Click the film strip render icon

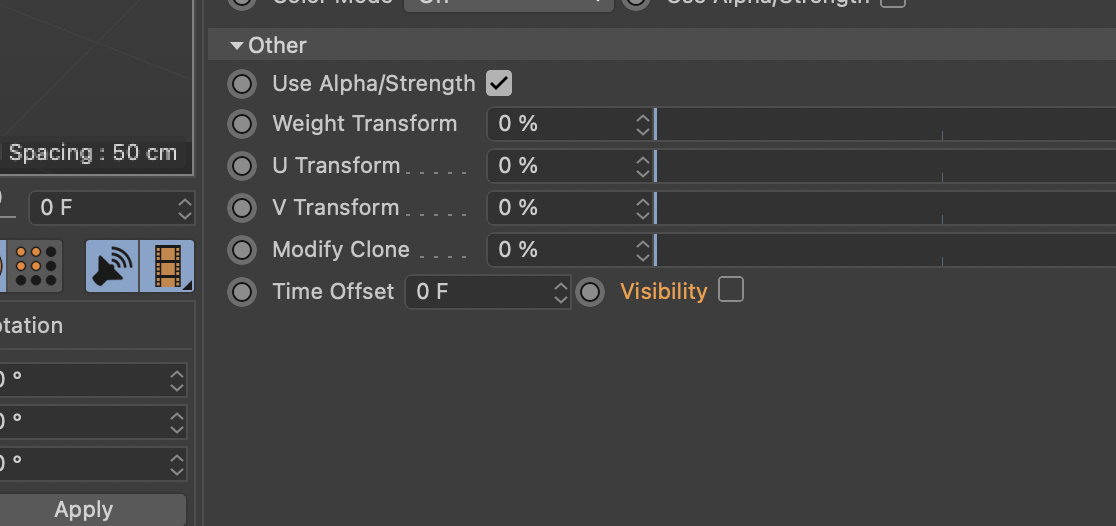(x=167, y=266)
